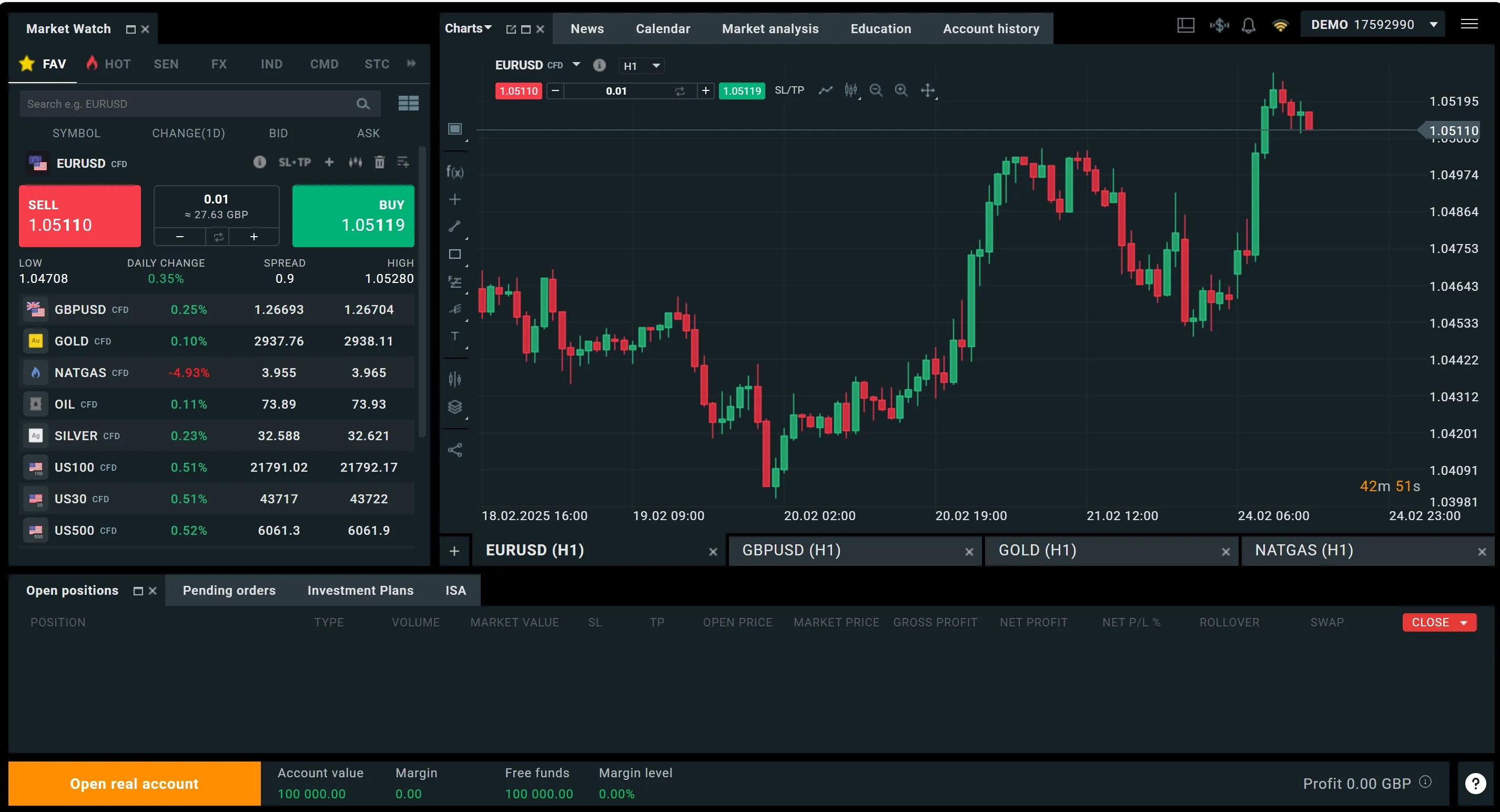Image resolution: width=1500 pixels, height=812 pixels.
Task: Toggle volume unit switch in Market Watch order box
Action: [x=218, y=237]
